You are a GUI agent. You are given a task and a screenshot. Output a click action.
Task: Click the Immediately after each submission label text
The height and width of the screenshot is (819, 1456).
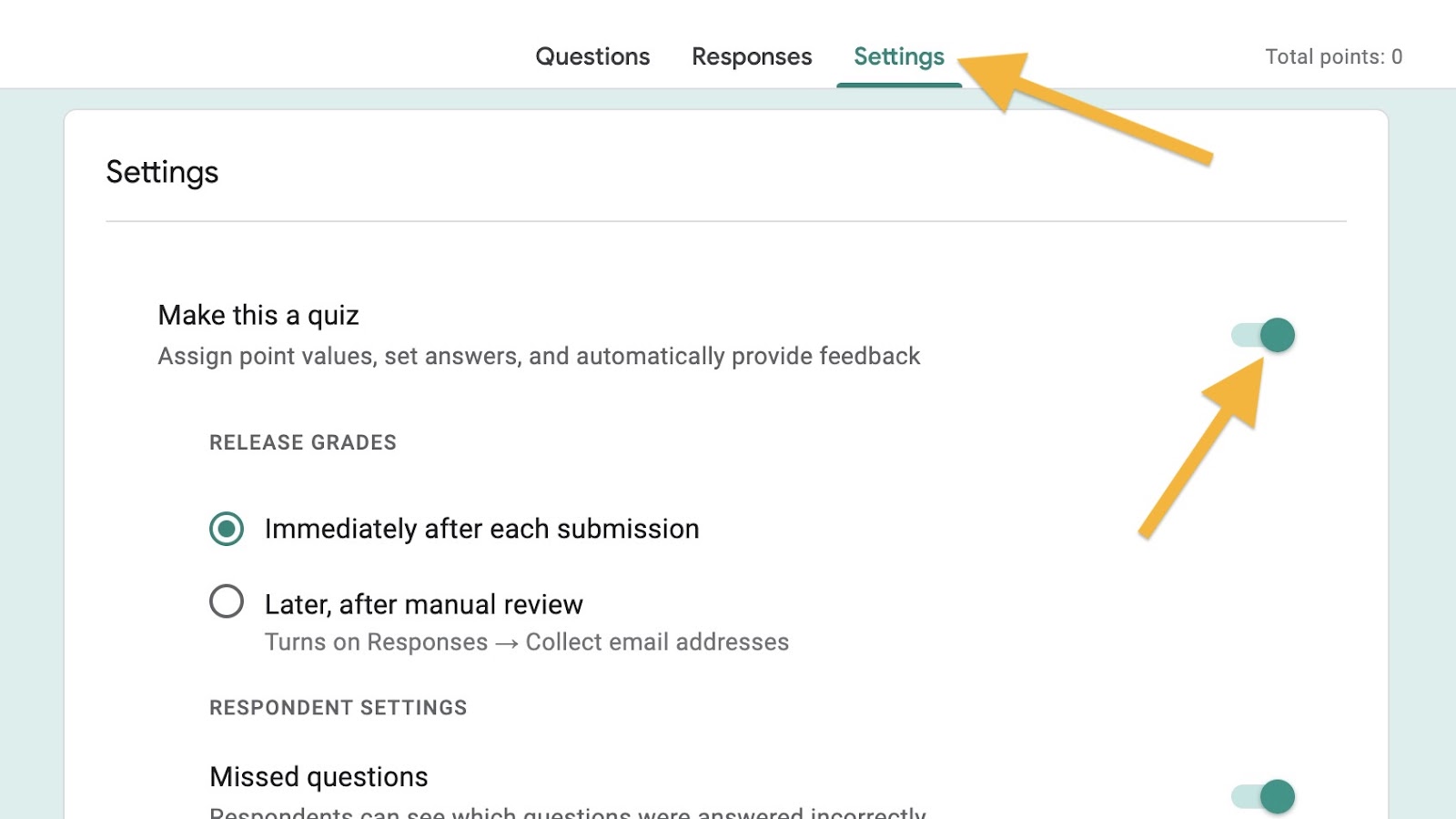481,529
